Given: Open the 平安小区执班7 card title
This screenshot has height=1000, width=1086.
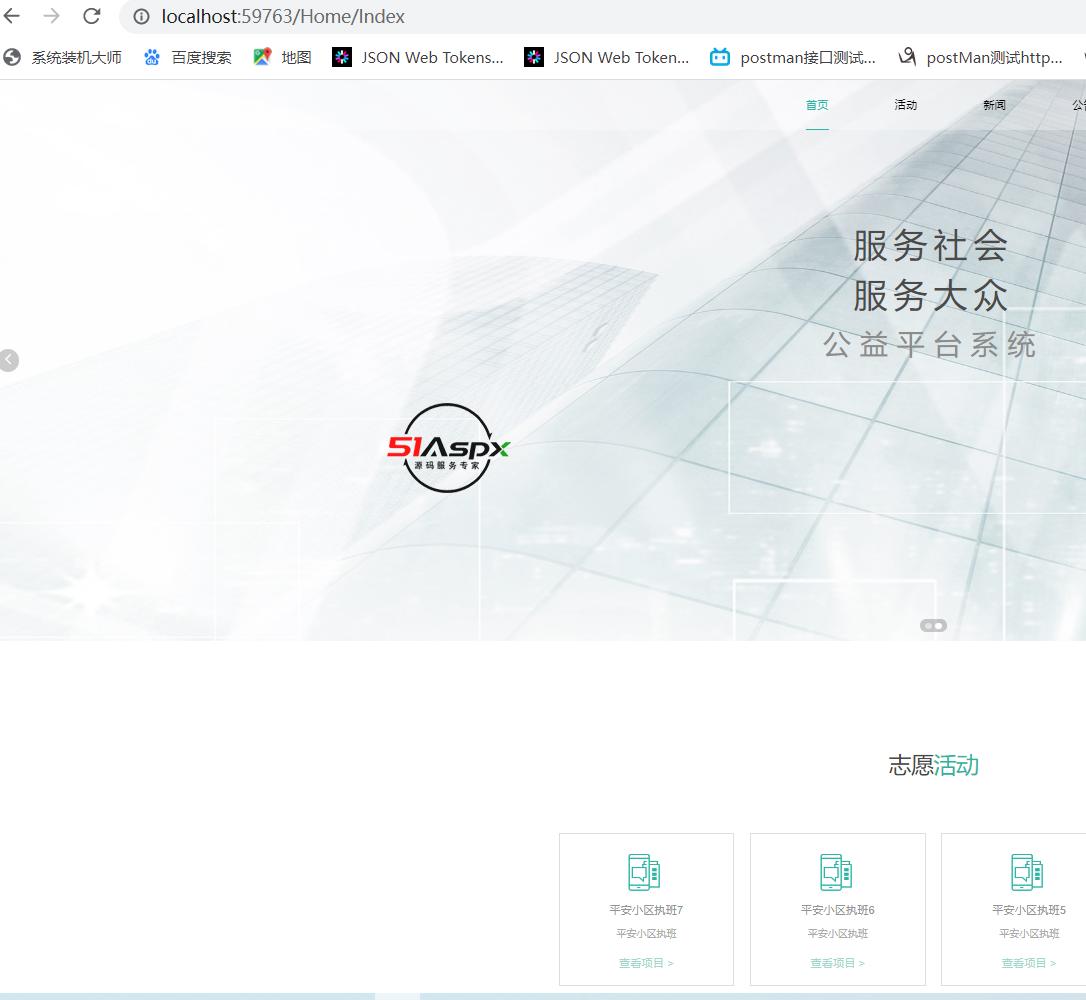Looking at the screenshot, I should point(646,910).
